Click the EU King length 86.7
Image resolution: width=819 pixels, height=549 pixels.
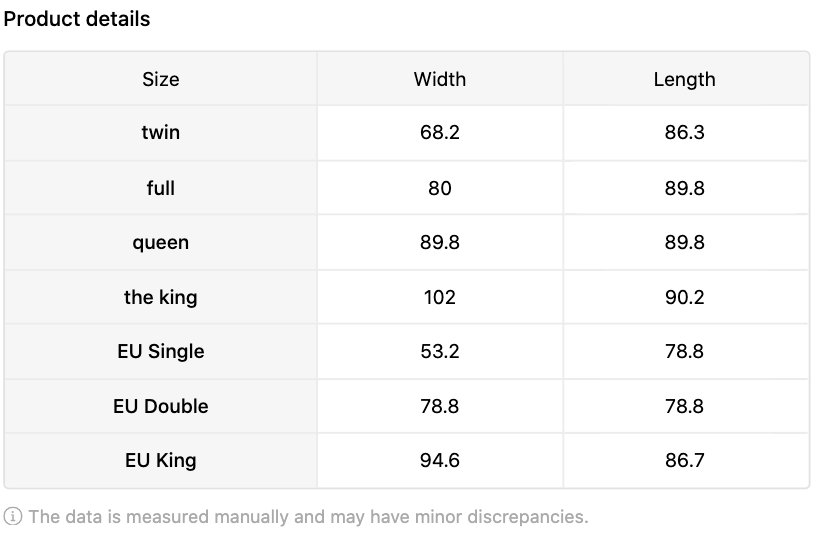pyautogui.click(x=685, y=461)
